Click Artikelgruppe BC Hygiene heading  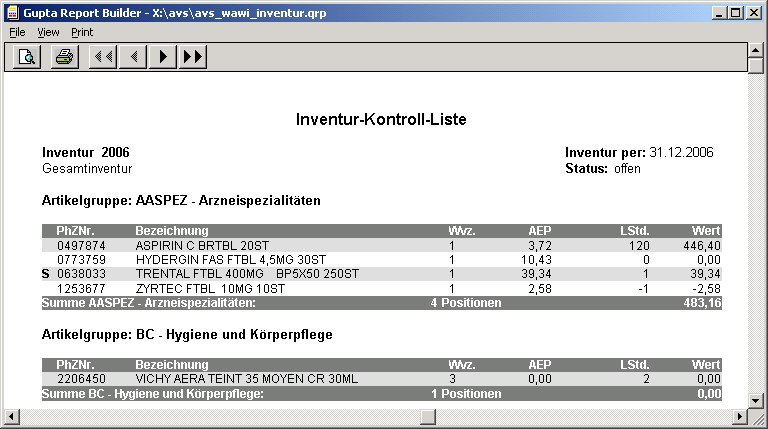coord(187,334)
